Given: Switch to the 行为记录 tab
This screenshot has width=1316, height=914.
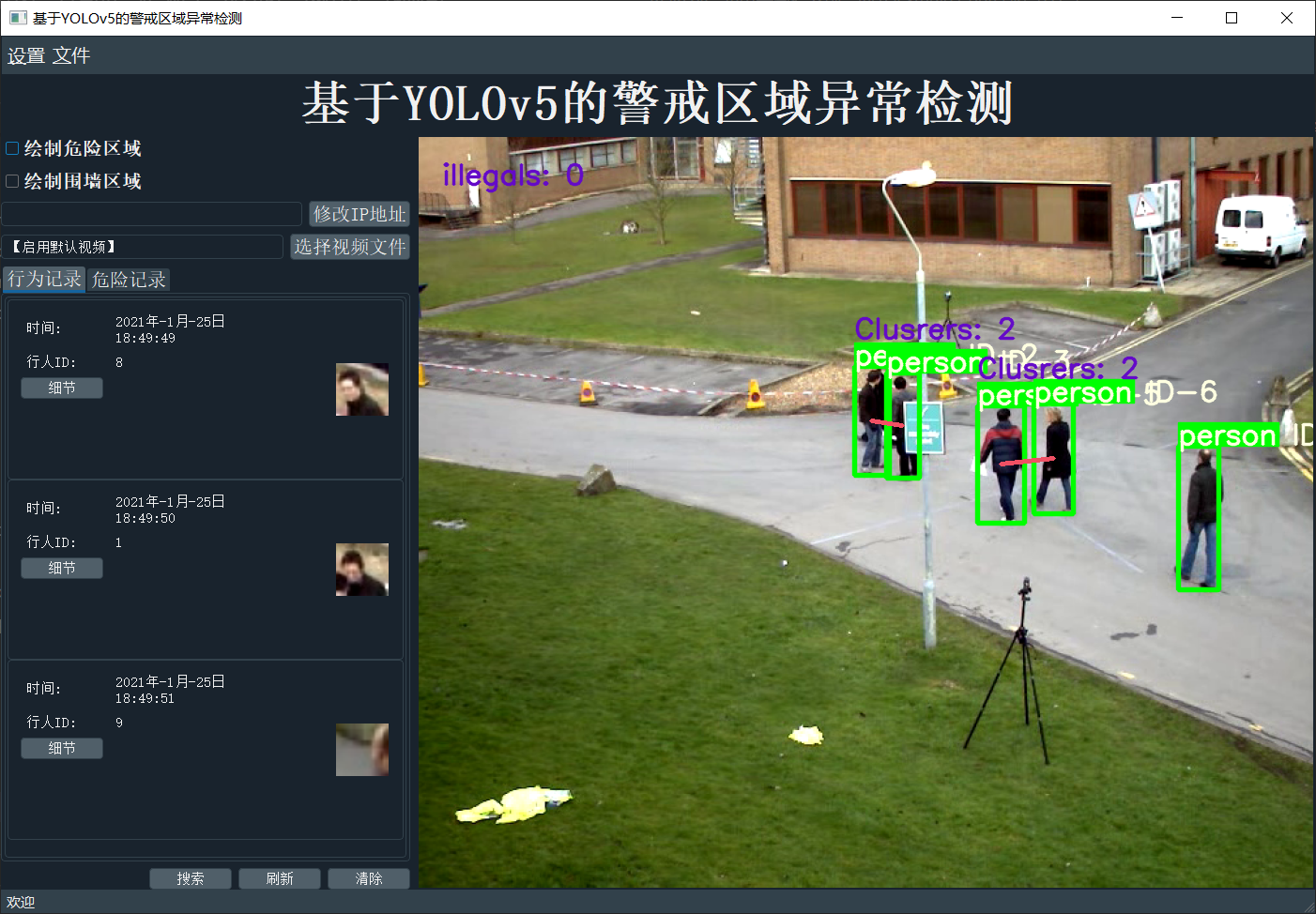Looking at the screenshot, I should coord(44,279).
